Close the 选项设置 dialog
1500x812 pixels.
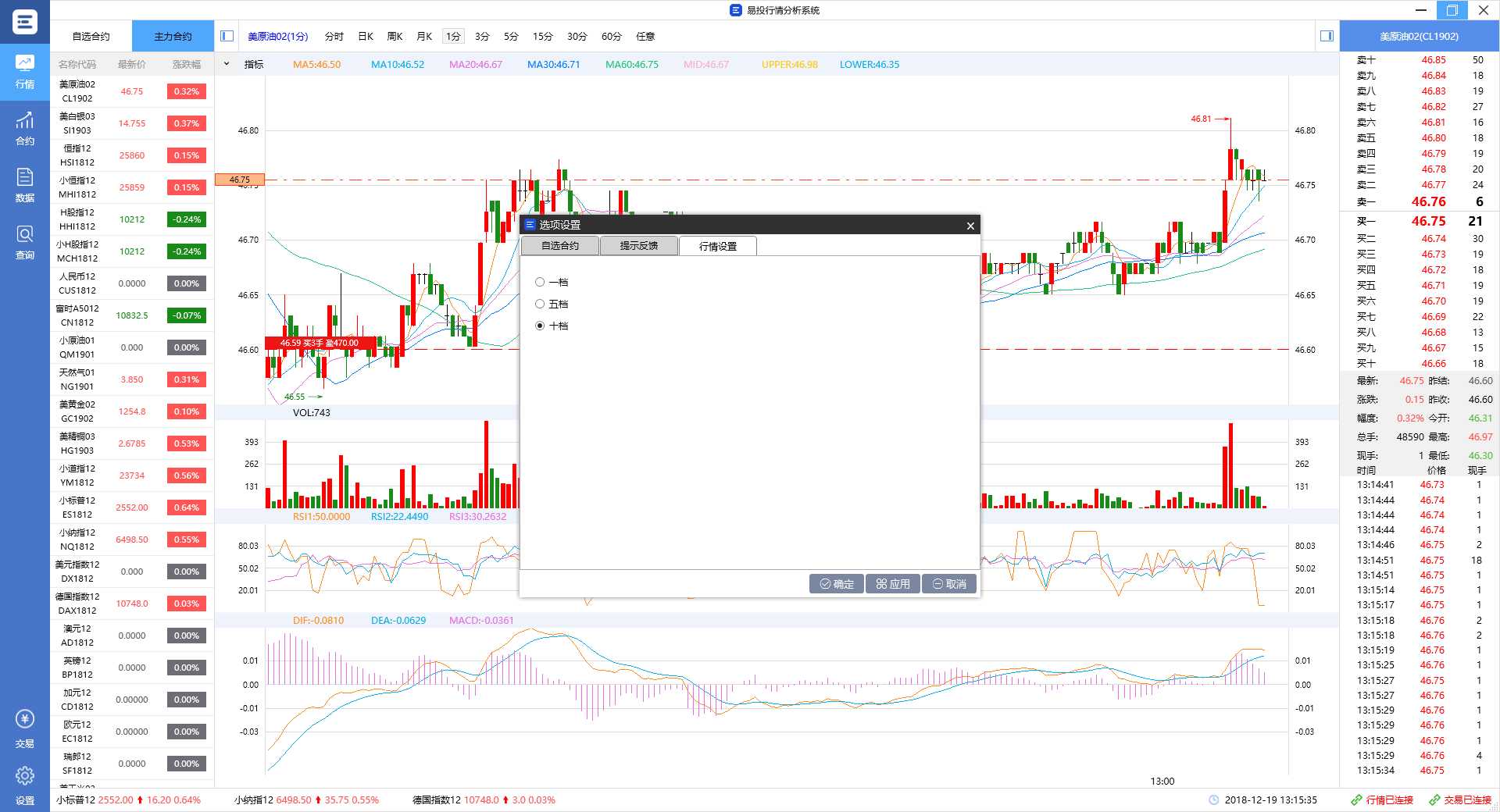pos(970,226)
